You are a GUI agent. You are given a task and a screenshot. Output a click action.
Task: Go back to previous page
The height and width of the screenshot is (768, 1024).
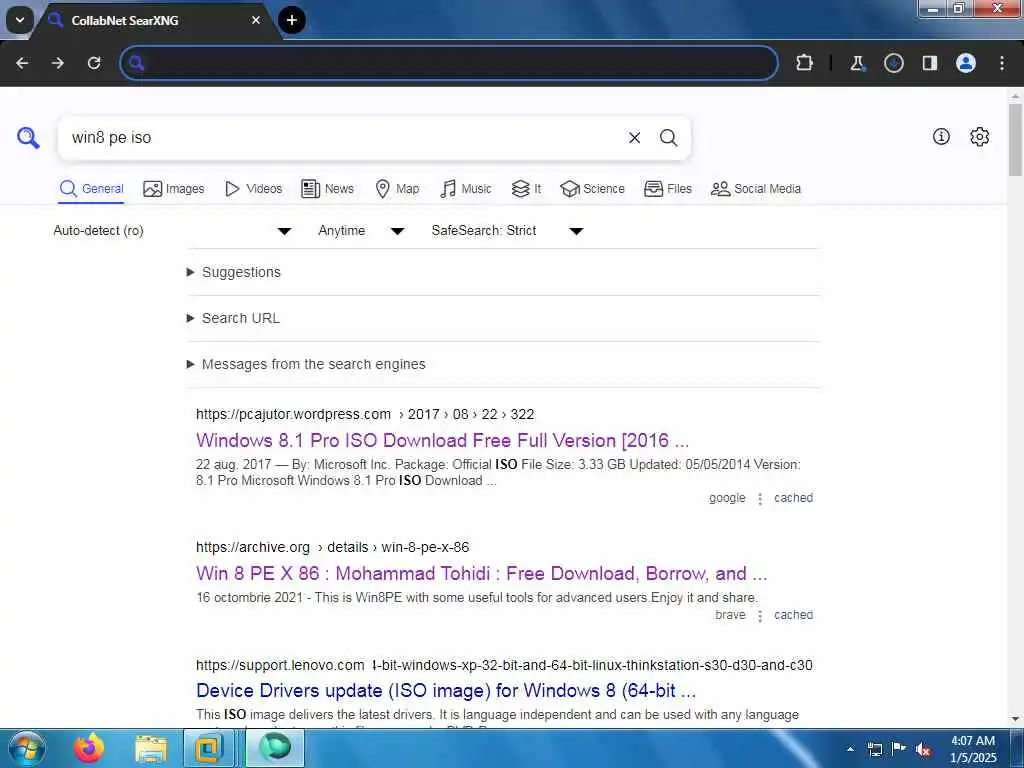22,63
